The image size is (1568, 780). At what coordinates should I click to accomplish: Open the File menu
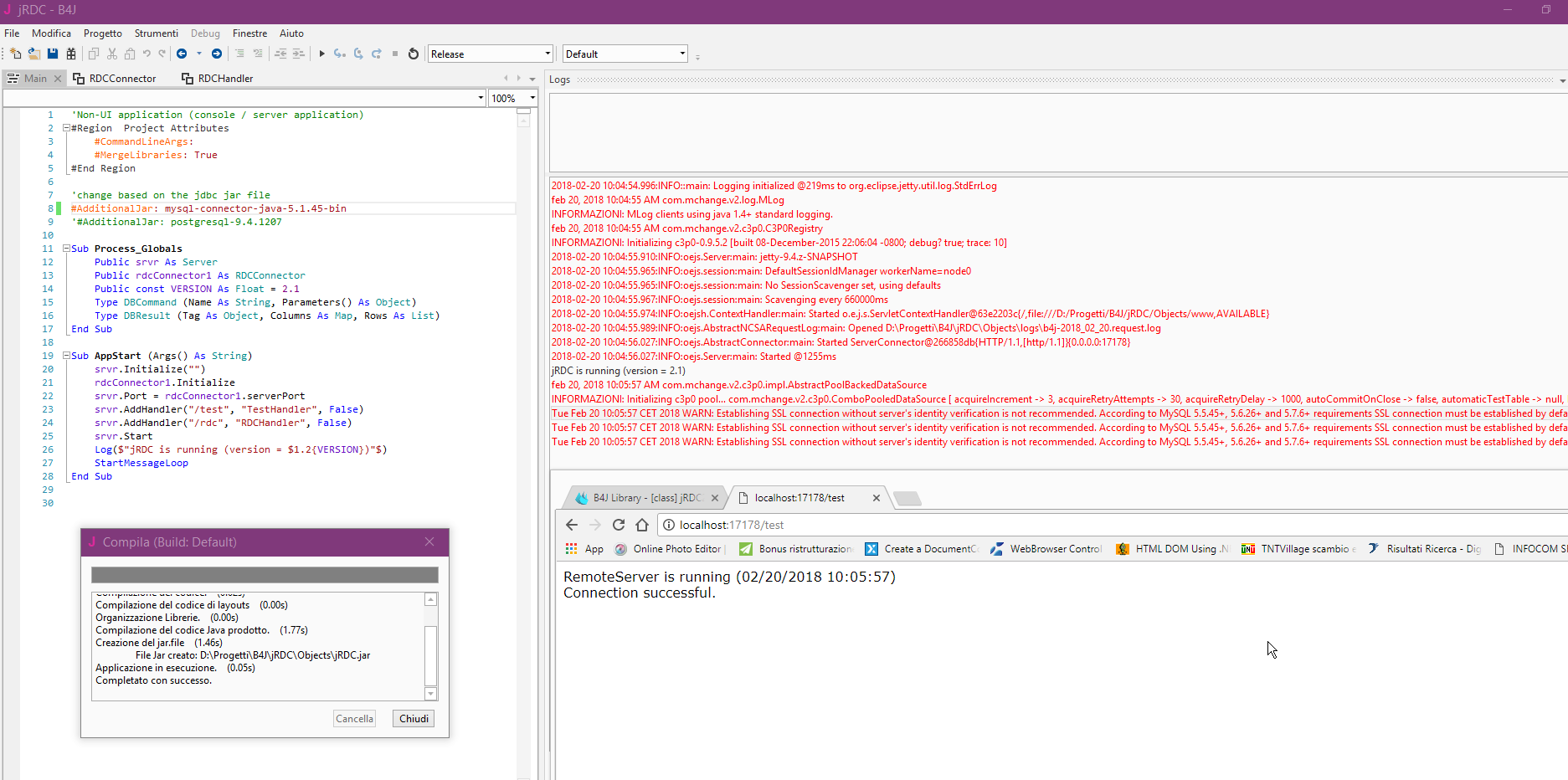click(12, 33)
